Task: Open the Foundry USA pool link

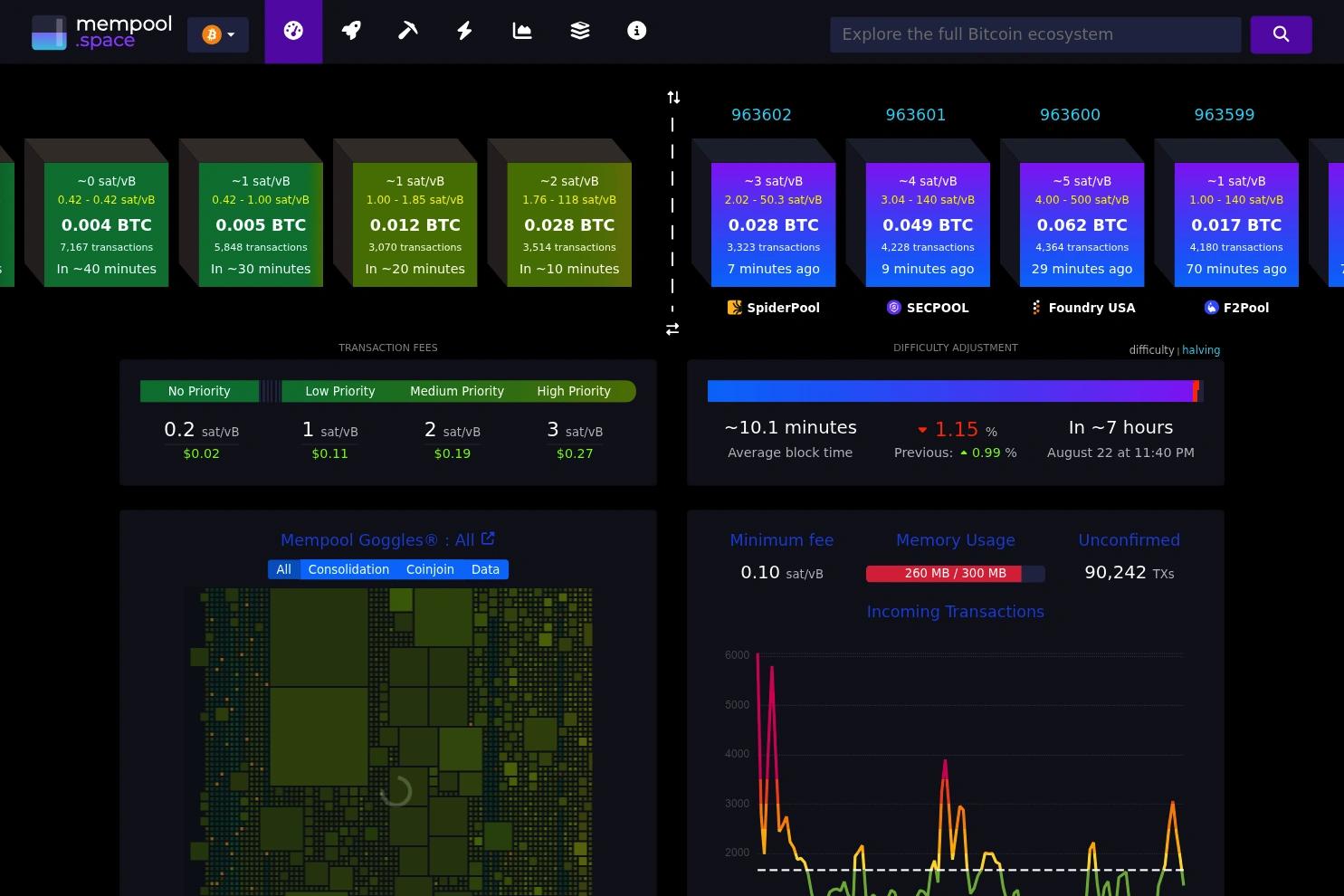Action: pyautogui.click(x=1082, y=308)
